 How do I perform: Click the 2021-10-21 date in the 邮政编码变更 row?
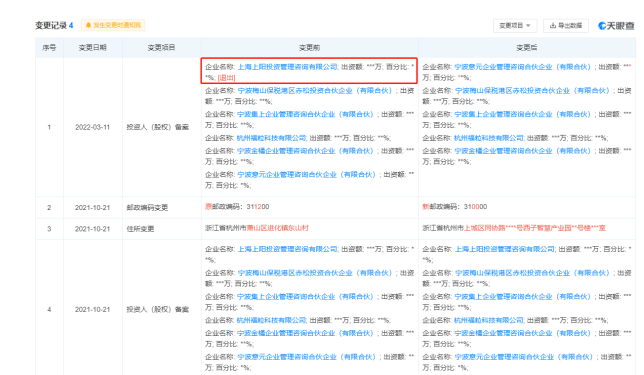point(92,208)
